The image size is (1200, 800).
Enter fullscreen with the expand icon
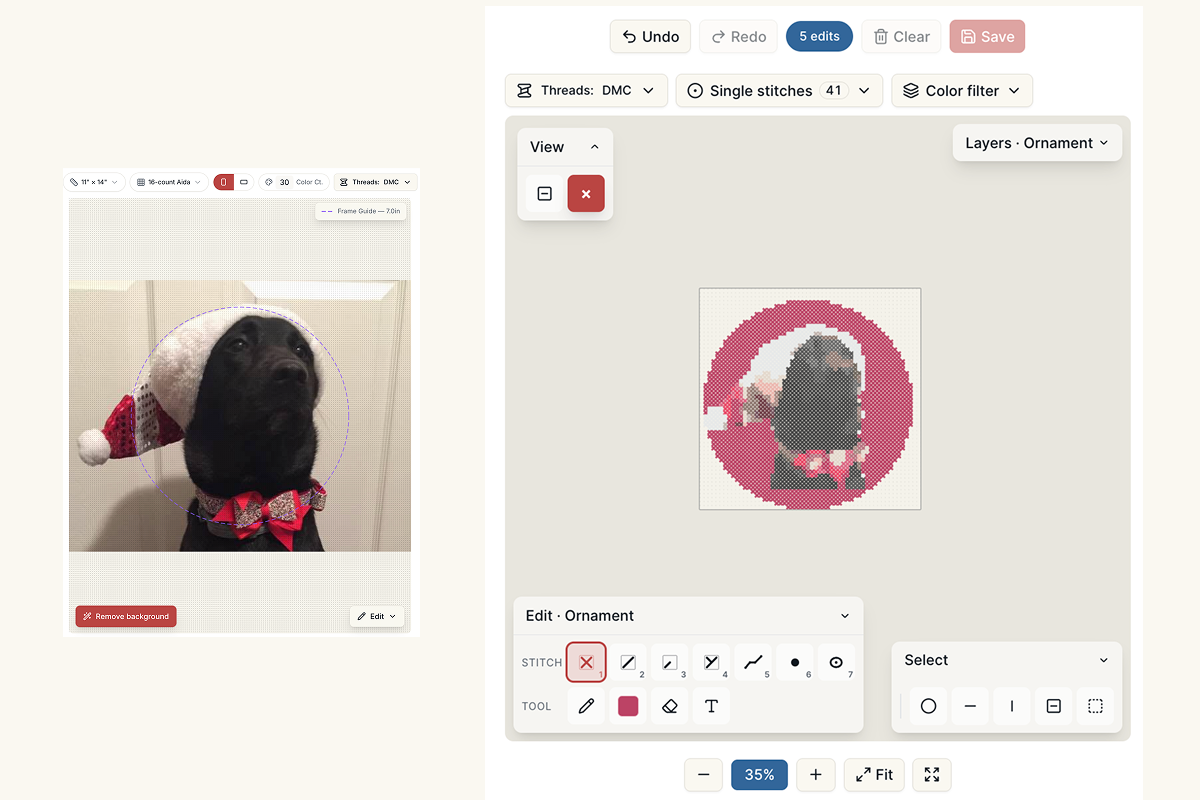[932, 775]
